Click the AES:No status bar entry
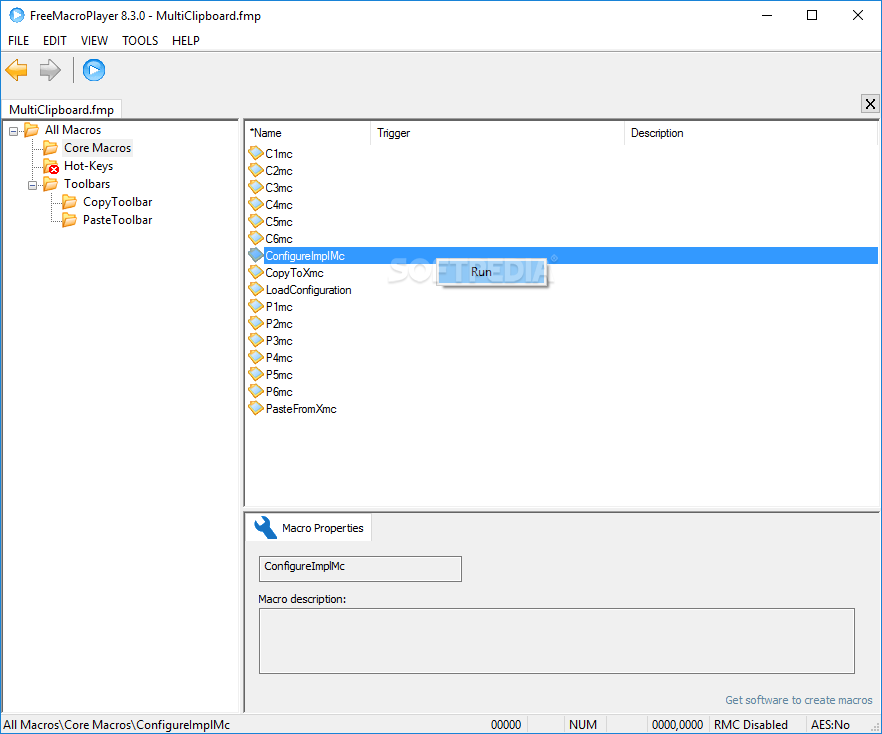882x734 pixels. (830, 724)
